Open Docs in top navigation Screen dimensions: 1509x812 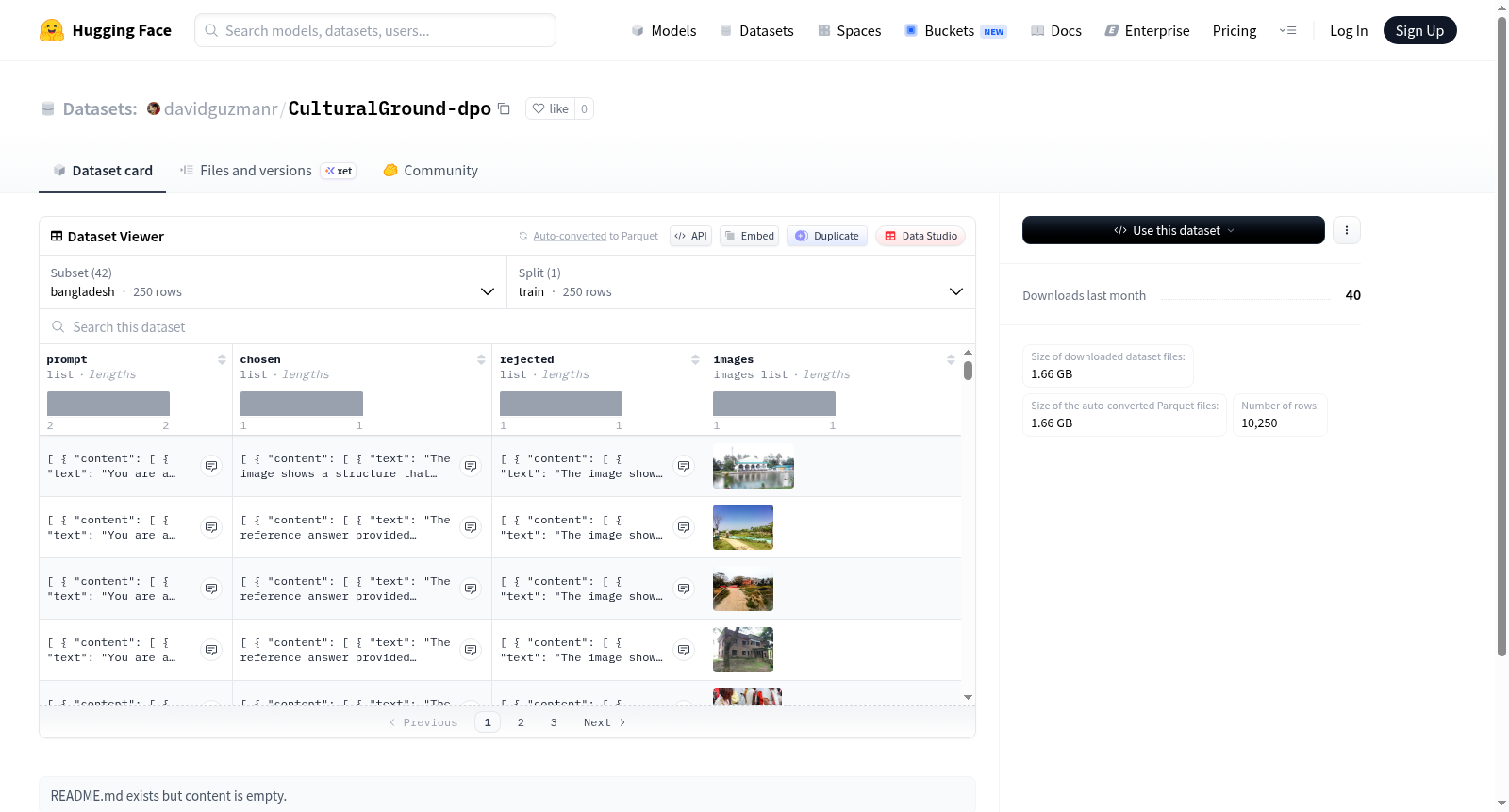pyautogui.click(x=1055, y=31)
